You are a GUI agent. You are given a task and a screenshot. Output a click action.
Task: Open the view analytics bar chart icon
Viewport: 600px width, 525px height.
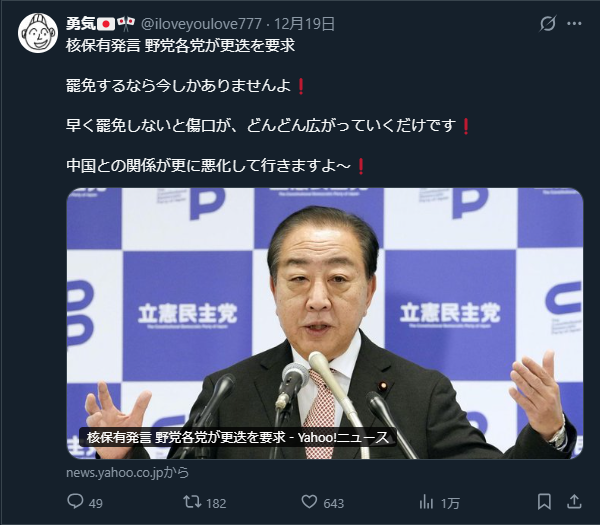[426, 502]
